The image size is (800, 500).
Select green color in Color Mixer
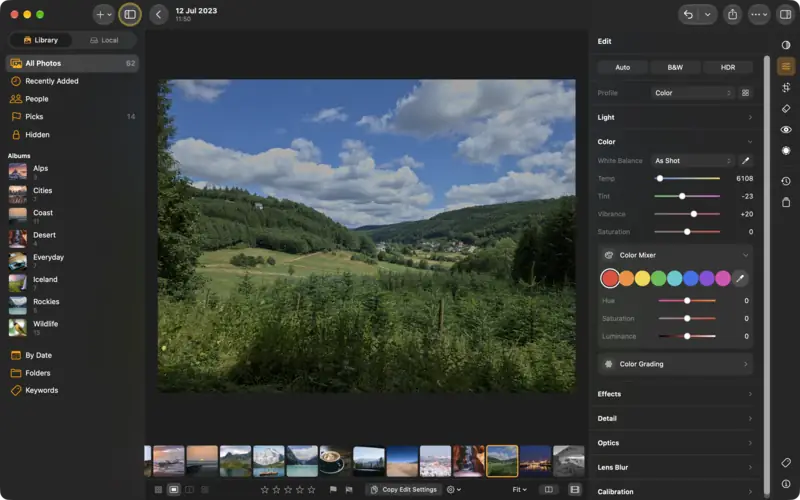click(x=658, y=278)
